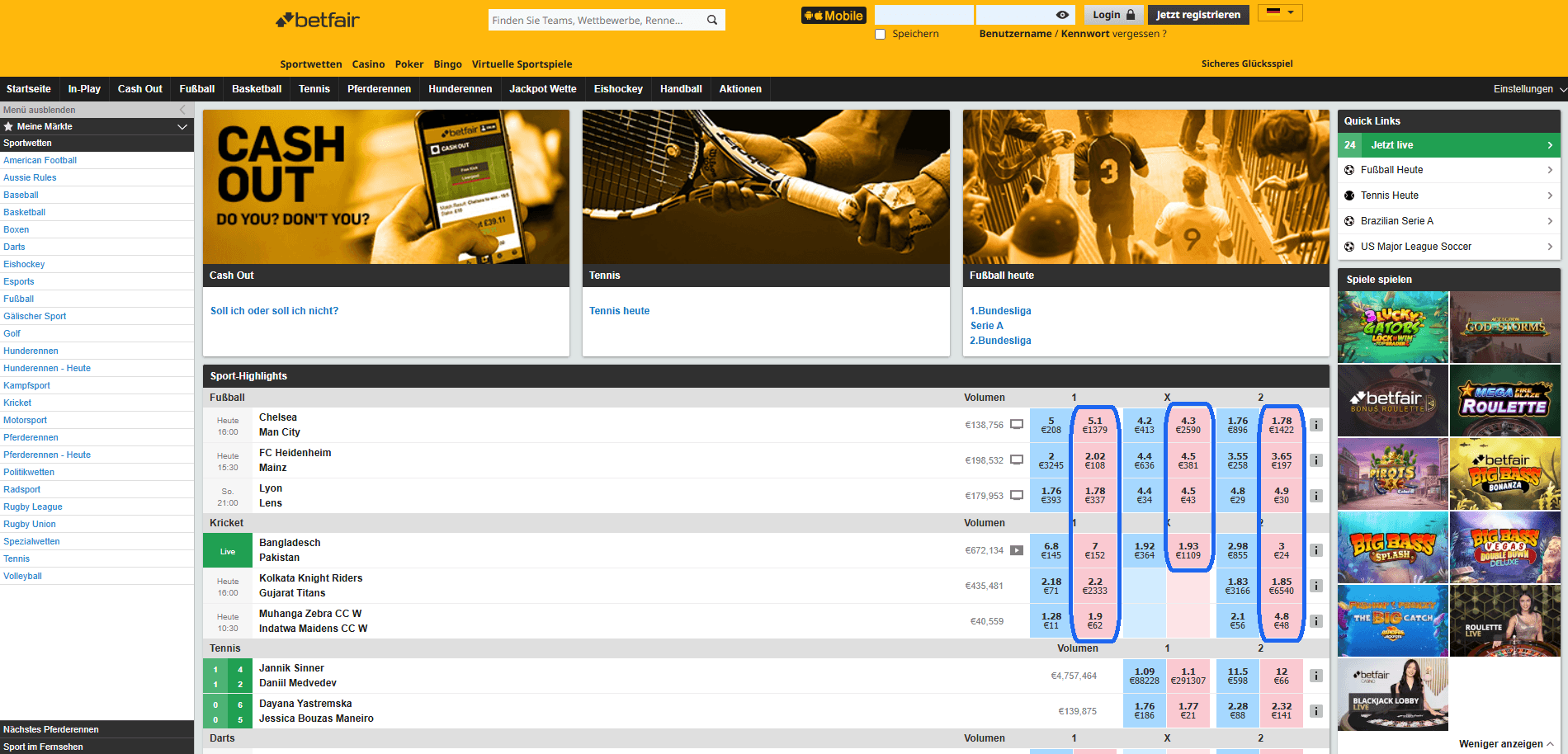This screenshot has height=754, width=1568.
Task: Collapse the Meine Märkte section chevron
Action: click(x=182, y=126)
